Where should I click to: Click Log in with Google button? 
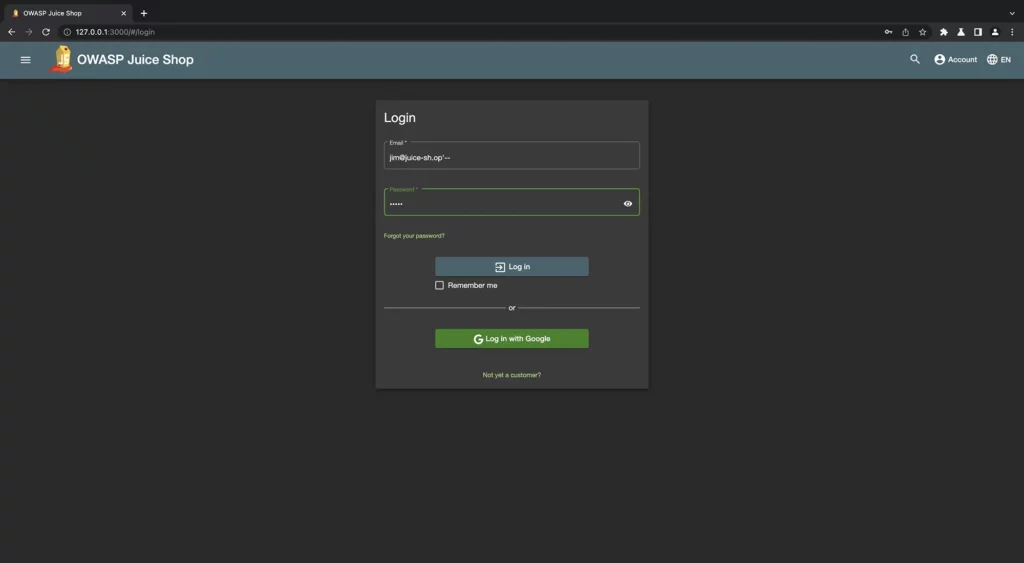(x=511, y=338)
